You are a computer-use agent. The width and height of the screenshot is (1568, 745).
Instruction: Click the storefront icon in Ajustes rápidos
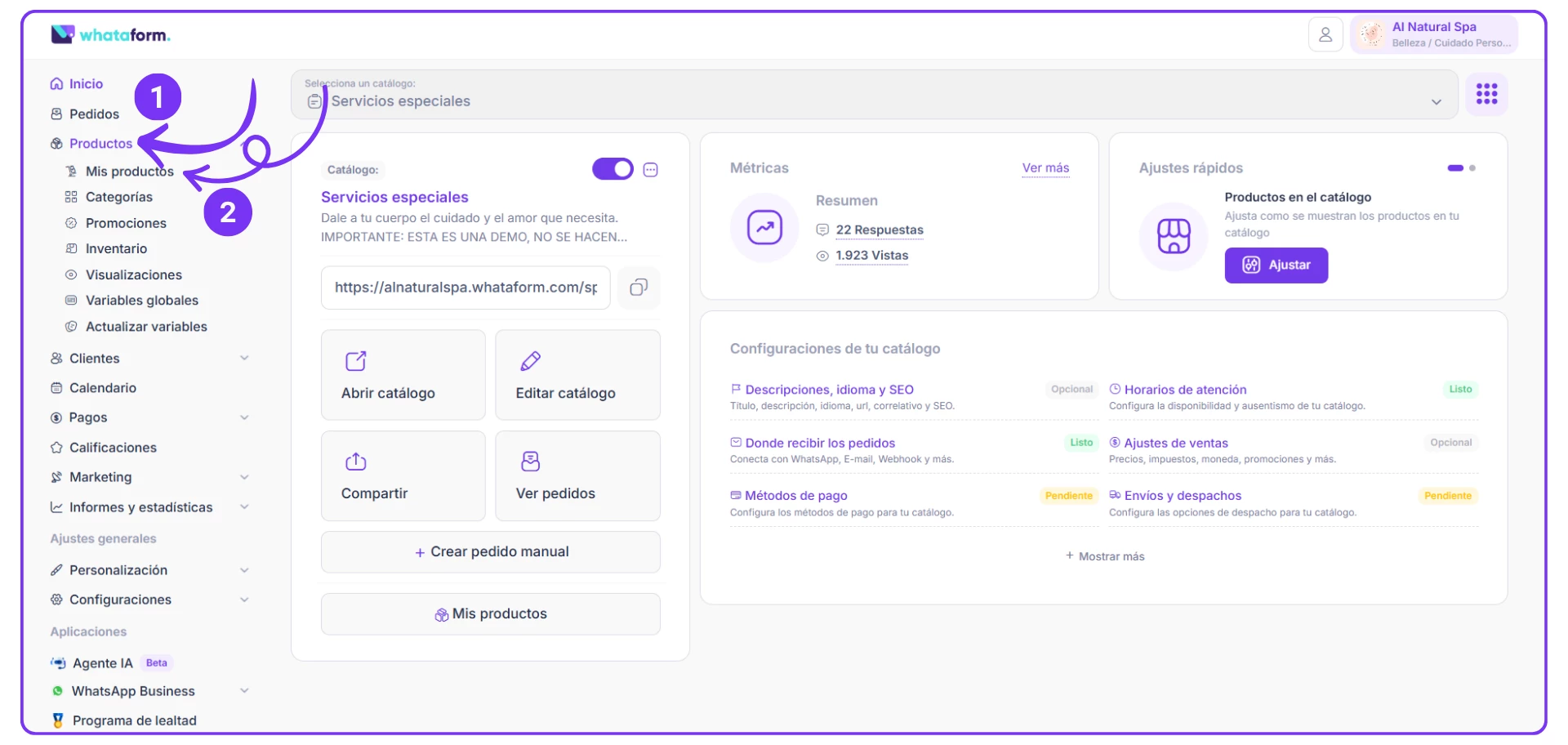click(1173, 236)
